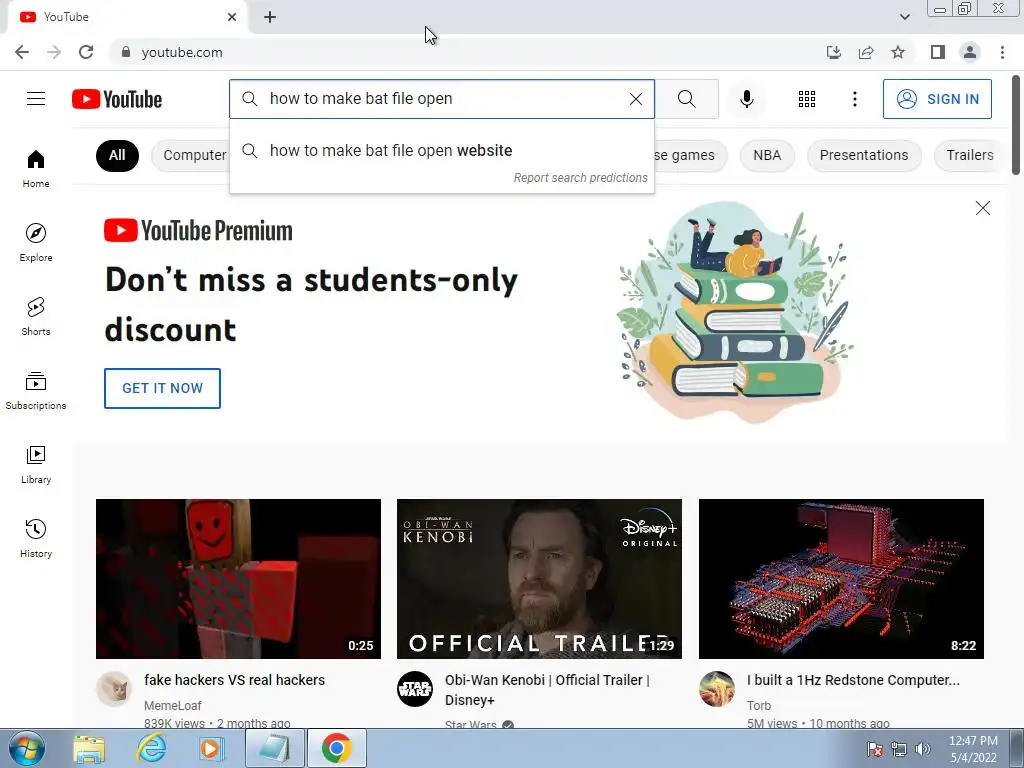Click the install app icon in address bar
The image size is (1024, 768).
tap(833, 52)
